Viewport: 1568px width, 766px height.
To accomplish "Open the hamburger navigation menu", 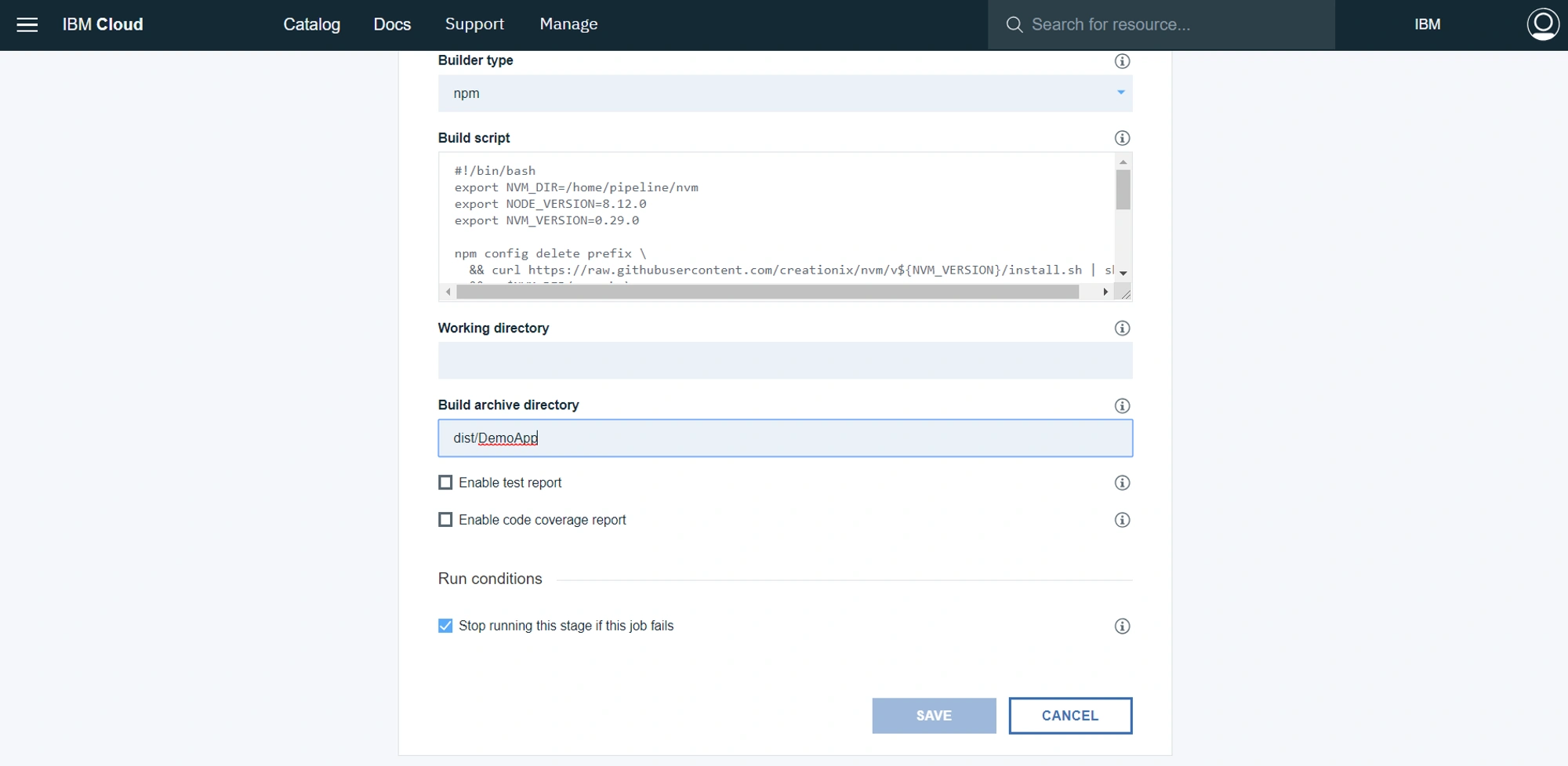I will pyautogui.click(x=27, y=24).
